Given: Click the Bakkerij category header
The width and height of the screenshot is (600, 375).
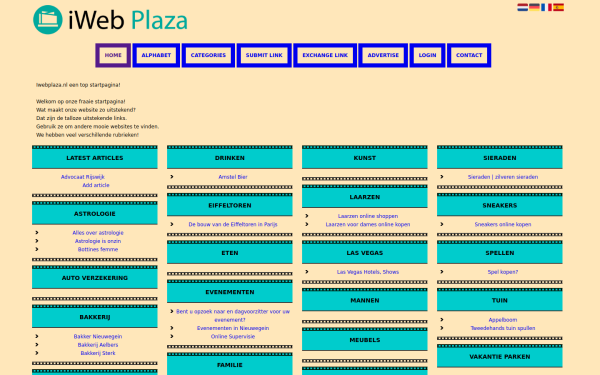Looking at the screenshot, I should [x=95, y=317].
